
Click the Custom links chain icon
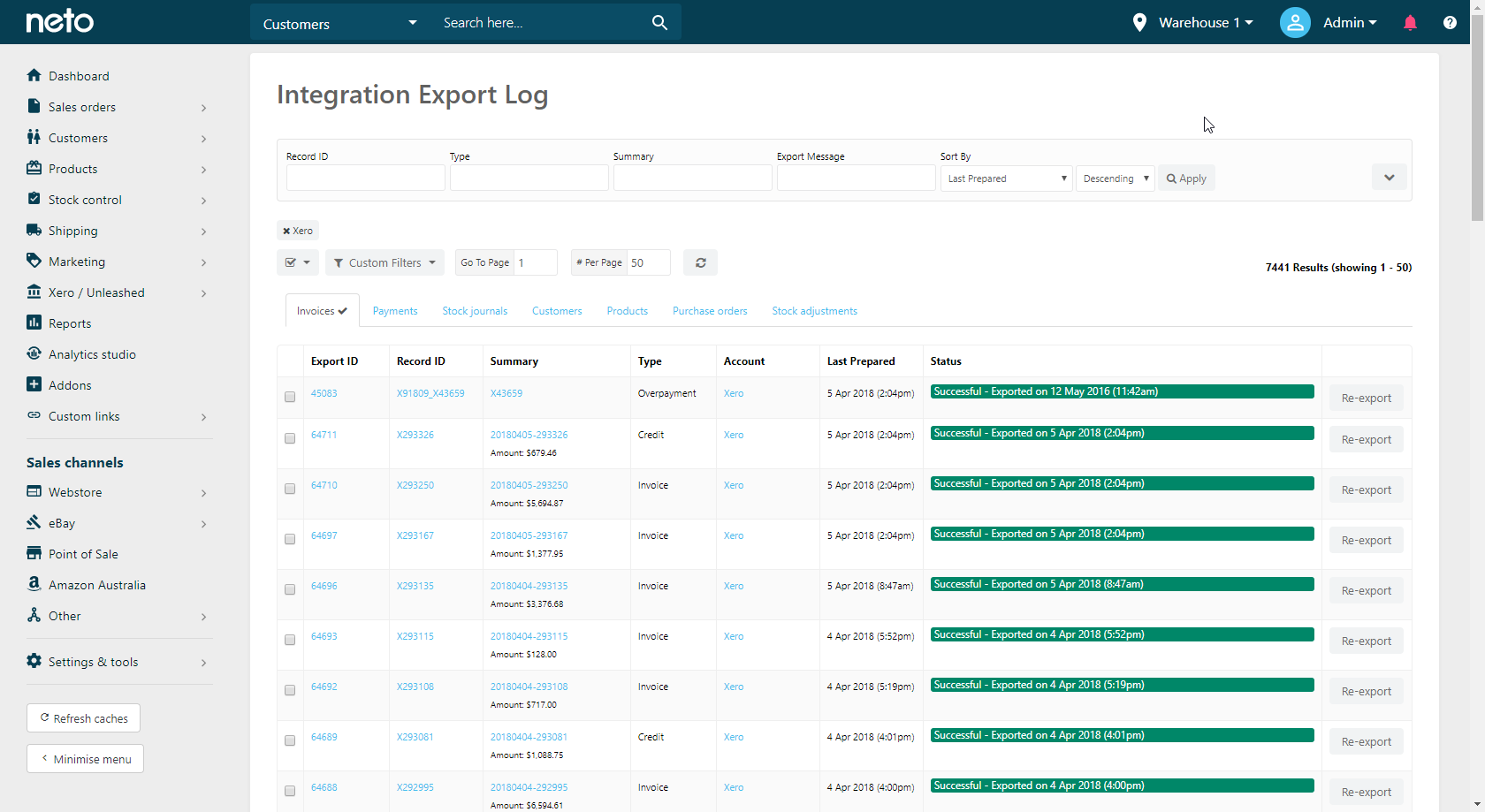point(34,415)
